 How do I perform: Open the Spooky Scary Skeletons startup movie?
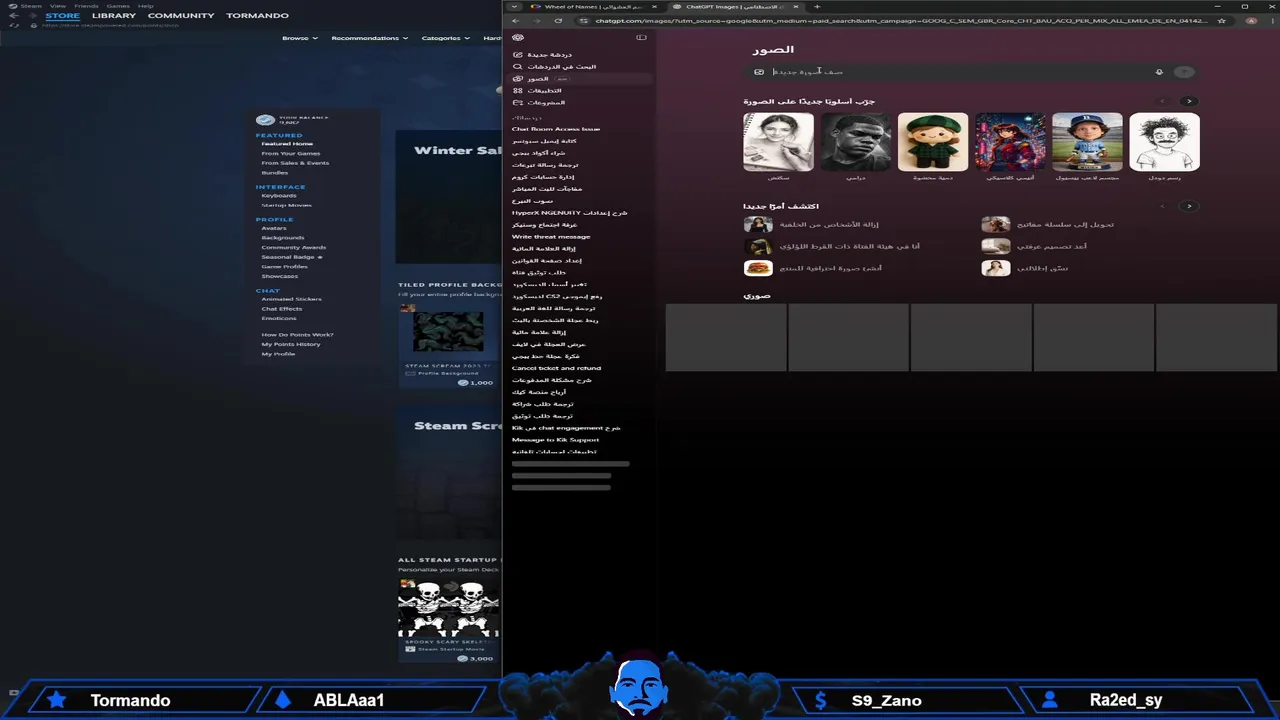pyautogui.click(x=448, y=620)
